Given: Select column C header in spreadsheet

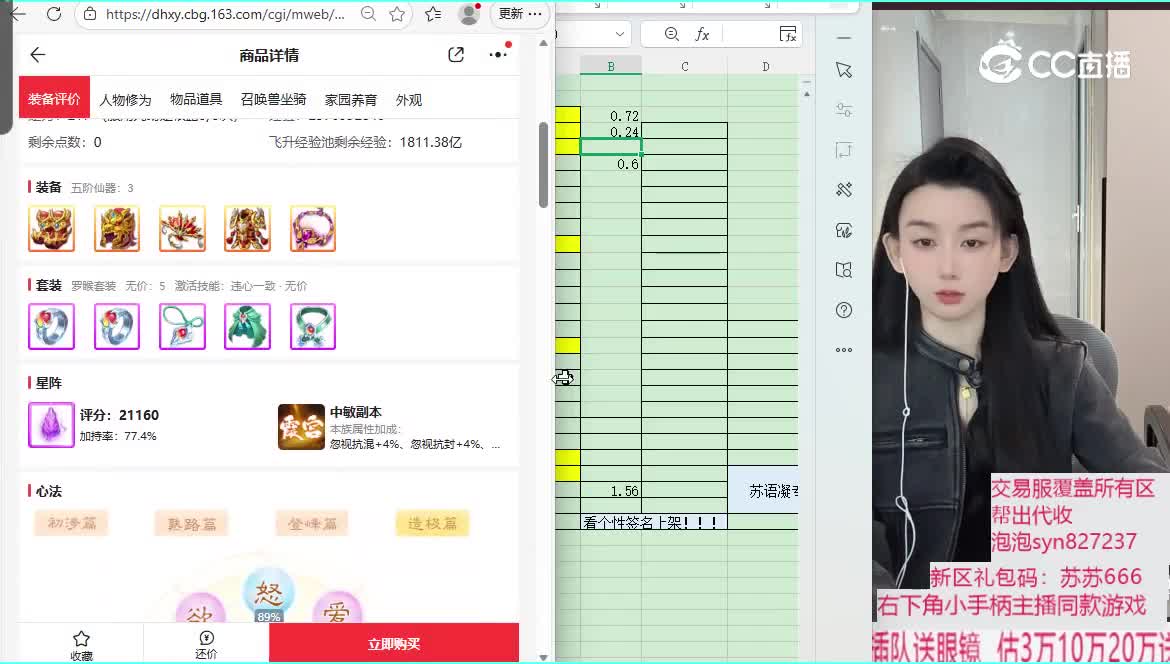Looking at the screenshot, I should [684, 66].
